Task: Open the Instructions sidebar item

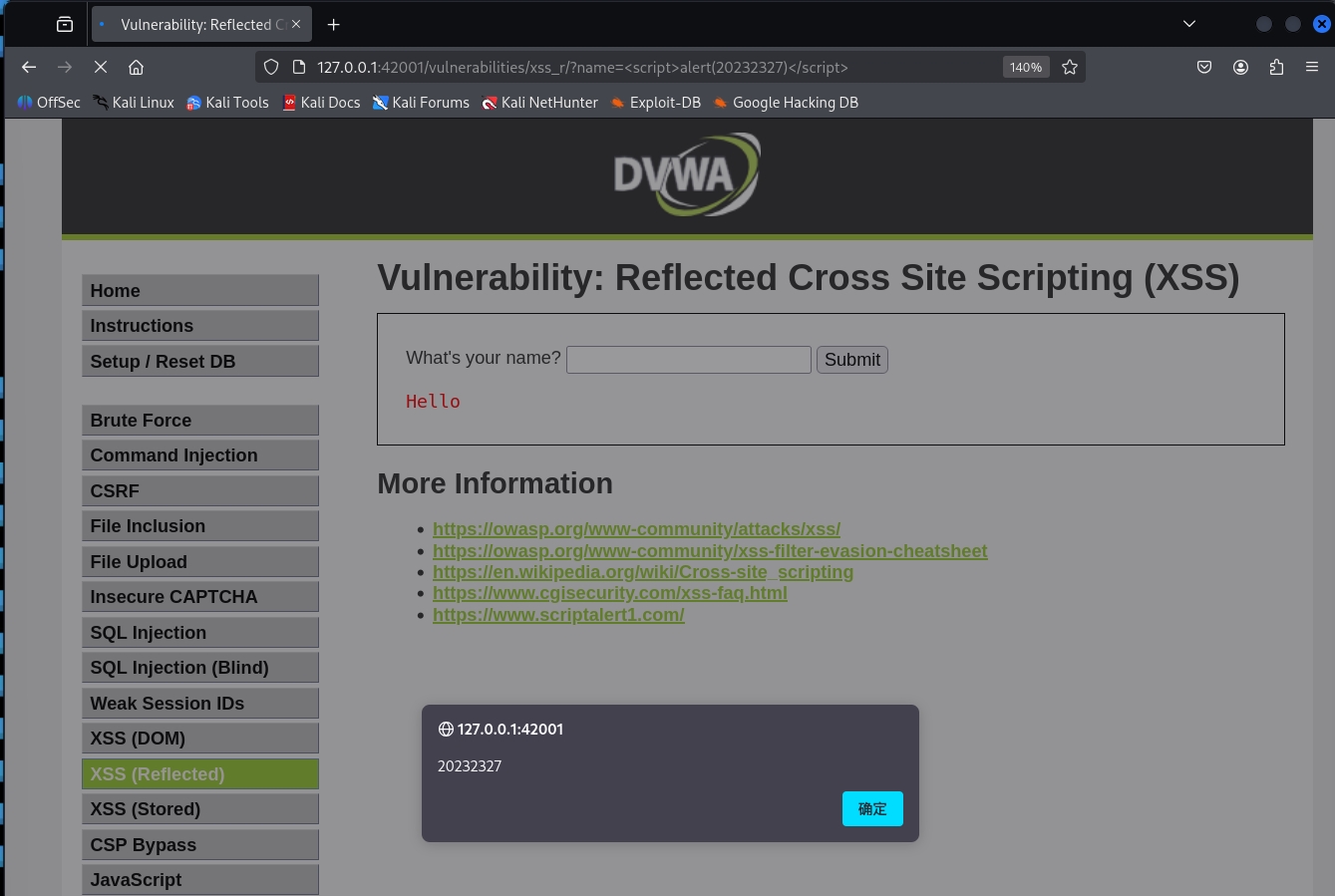Action: click(x=200, y=326)
